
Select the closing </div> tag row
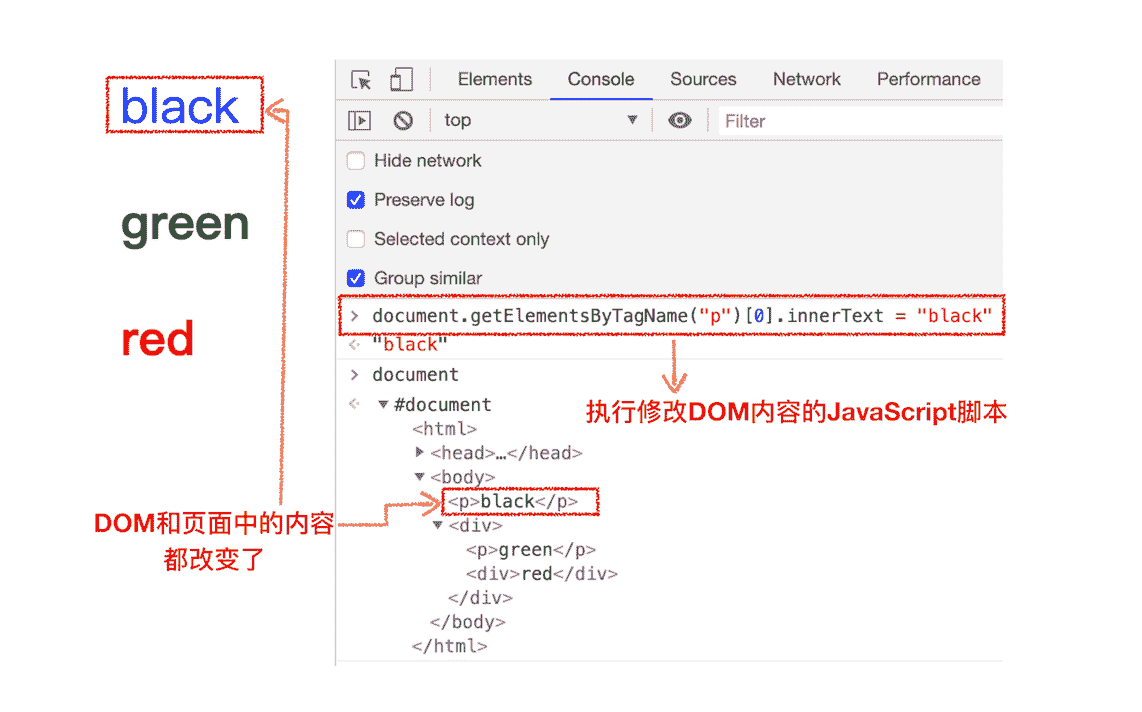pyautogui.click(x=480, y=597)
